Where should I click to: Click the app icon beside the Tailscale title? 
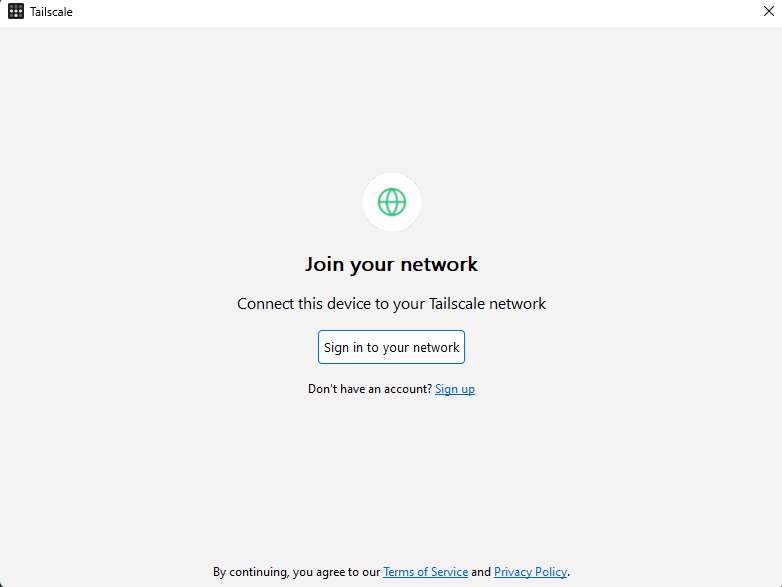click(x=16, y=11)
